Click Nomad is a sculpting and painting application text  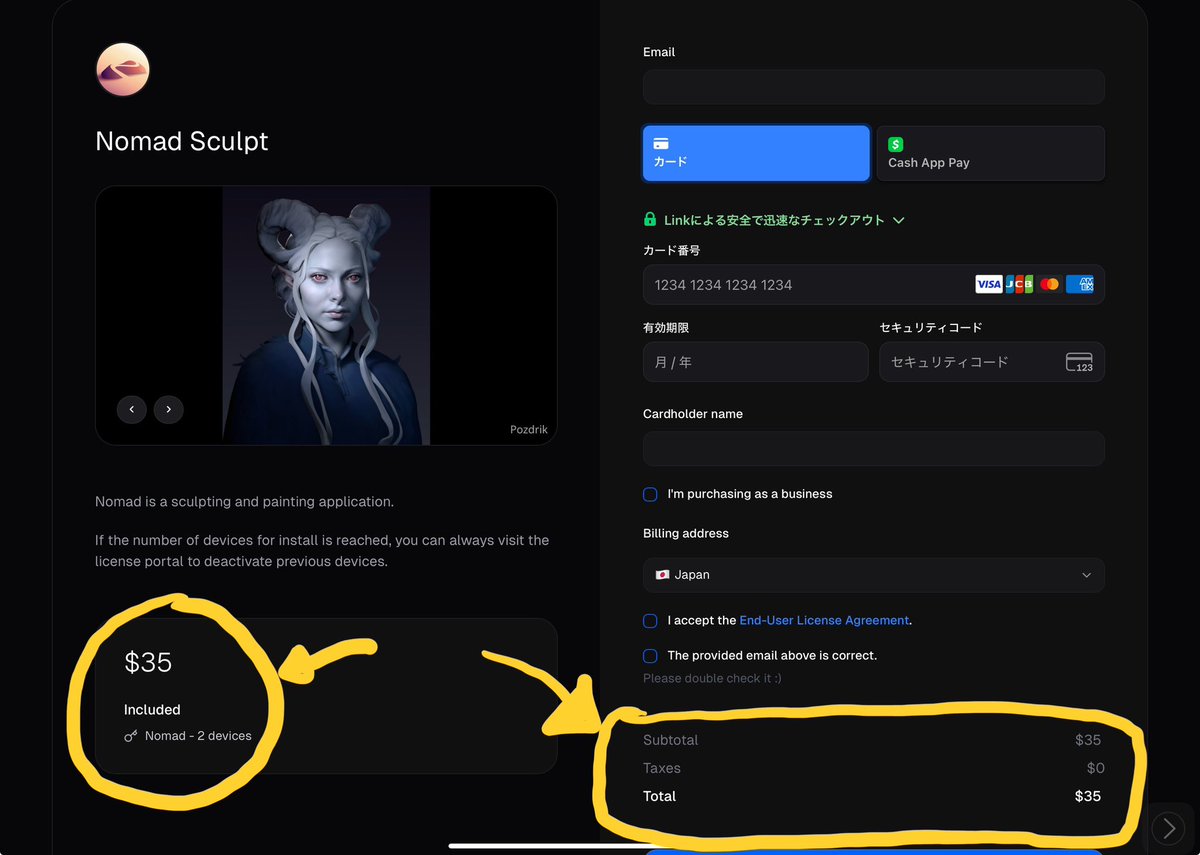point(244,502)
